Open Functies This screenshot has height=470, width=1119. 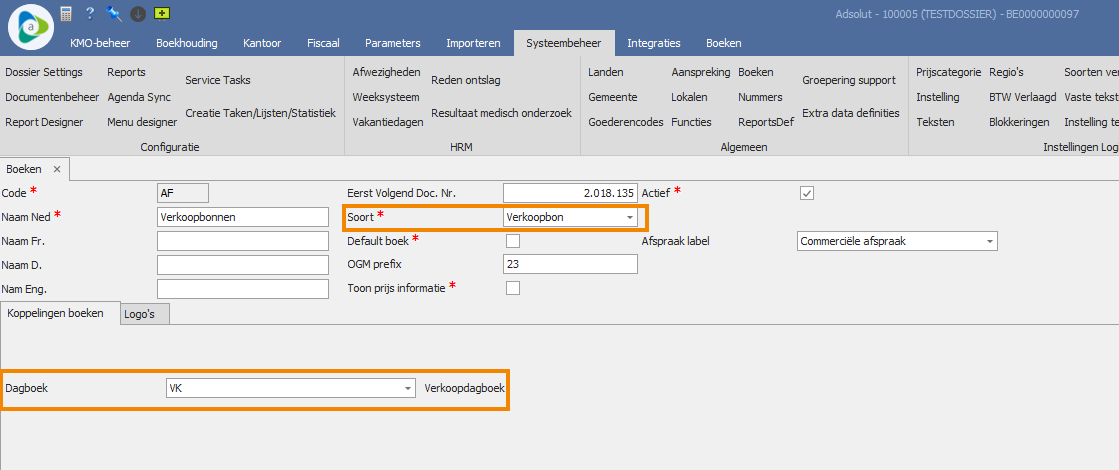pyautogui.click(x=691, y=122)
